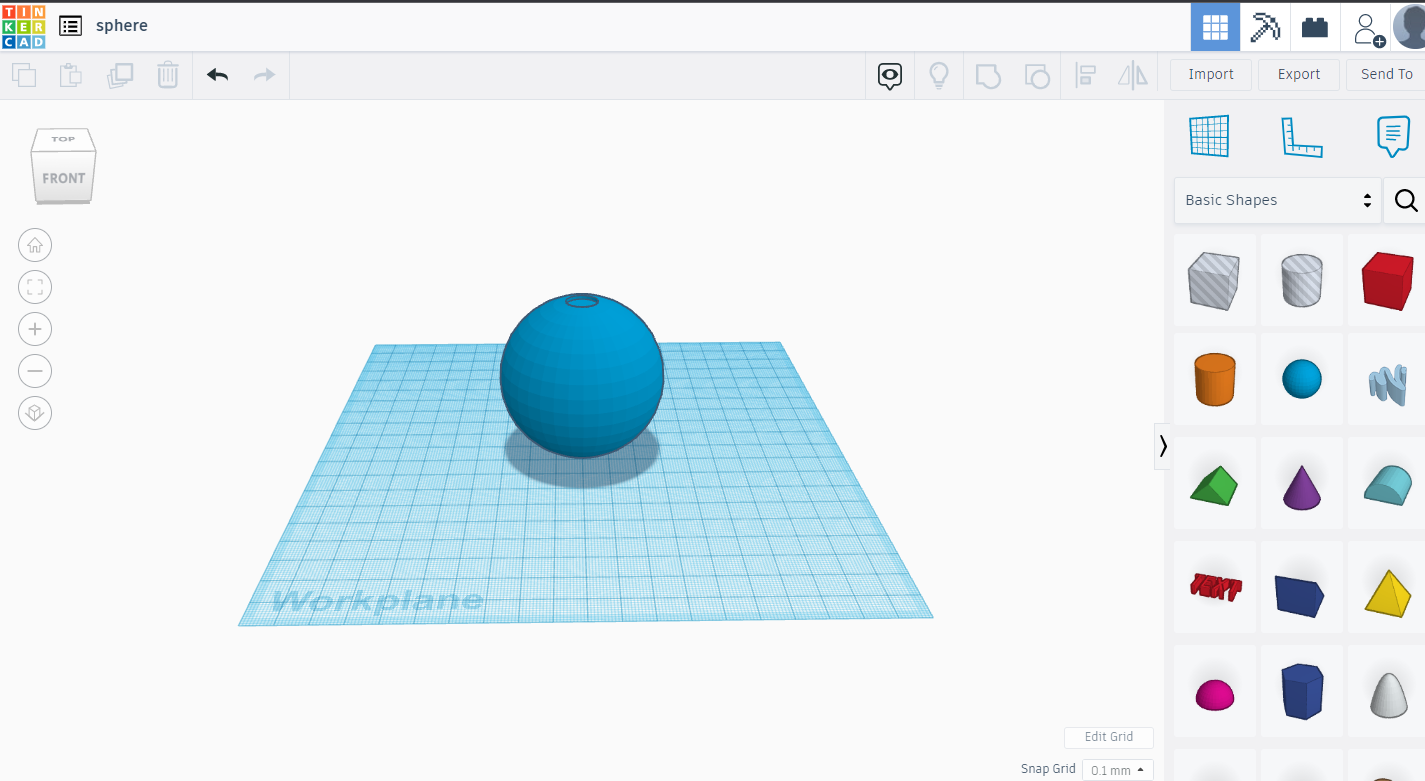Open the Basic Shapes dropdown

[1278, 200]
